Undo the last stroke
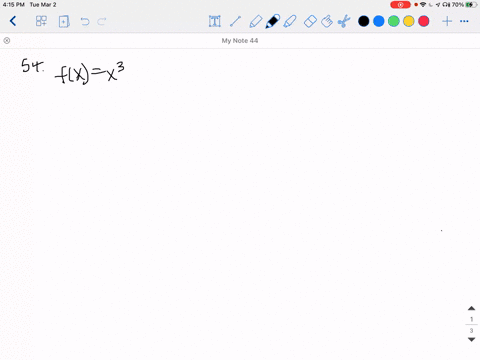 [85, 22]
